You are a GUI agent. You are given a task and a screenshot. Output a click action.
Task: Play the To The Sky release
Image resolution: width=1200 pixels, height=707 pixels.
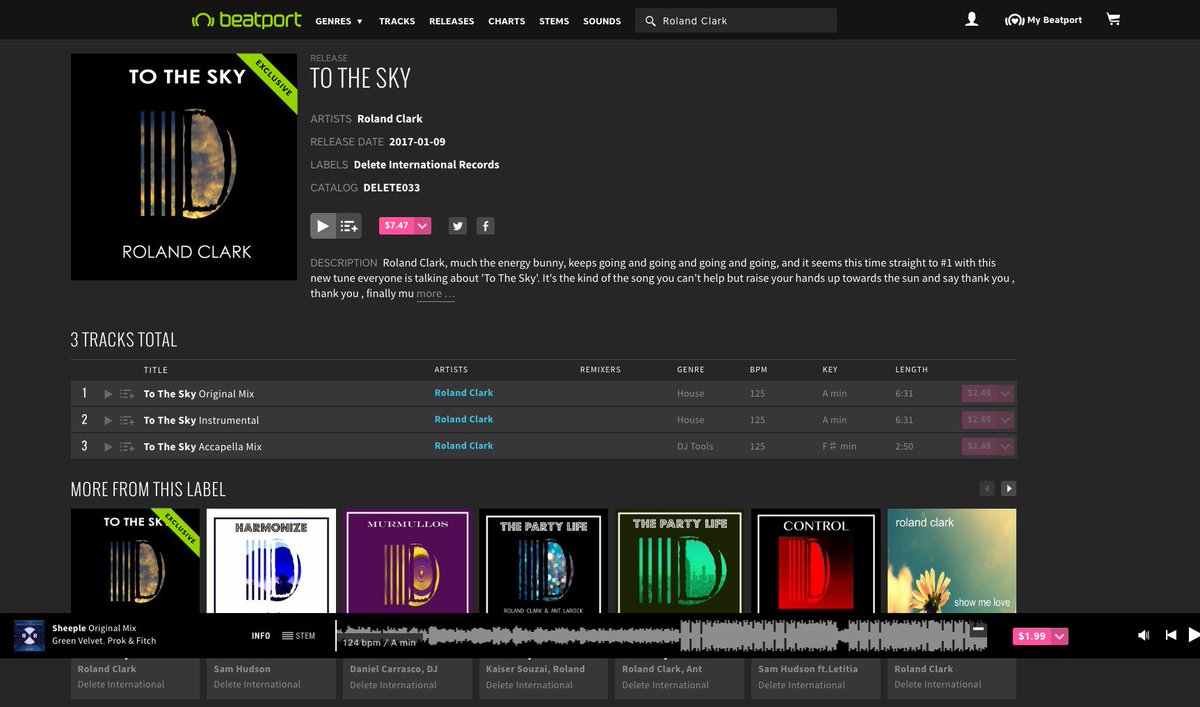[x=323, y=226]
